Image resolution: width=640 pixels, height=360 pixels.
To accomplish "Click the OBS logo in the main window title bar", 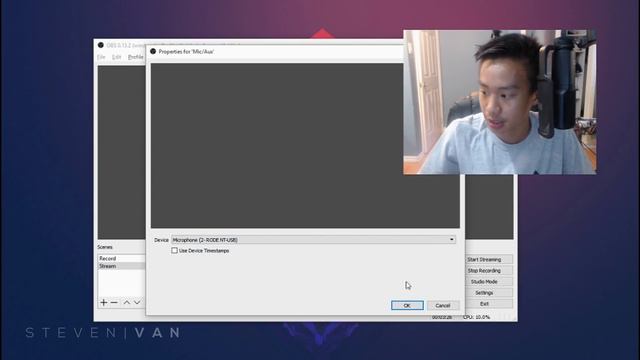I will (101, 45).
